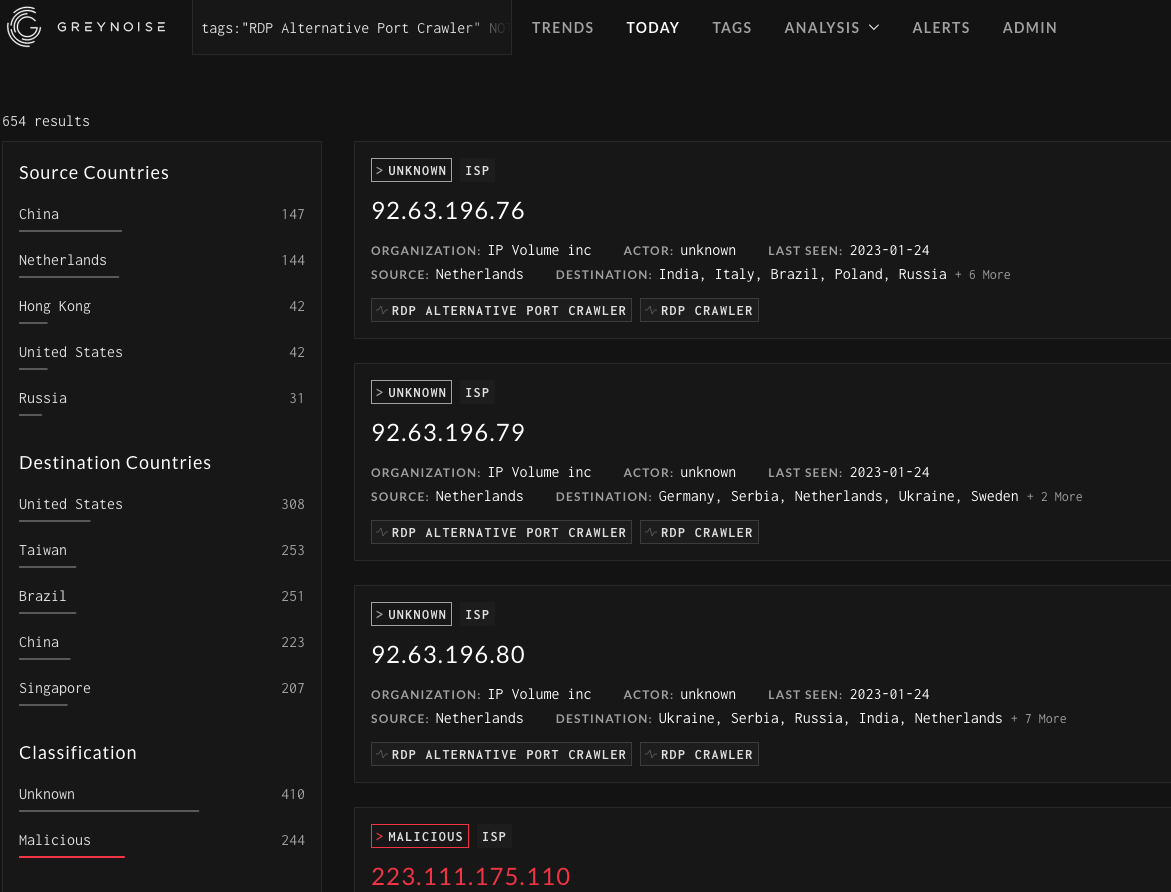Screen dimensions: 1171x892
Task: Click source 'Netherlands' on 92.63.196.76 card
Action: tap(479, 274)
